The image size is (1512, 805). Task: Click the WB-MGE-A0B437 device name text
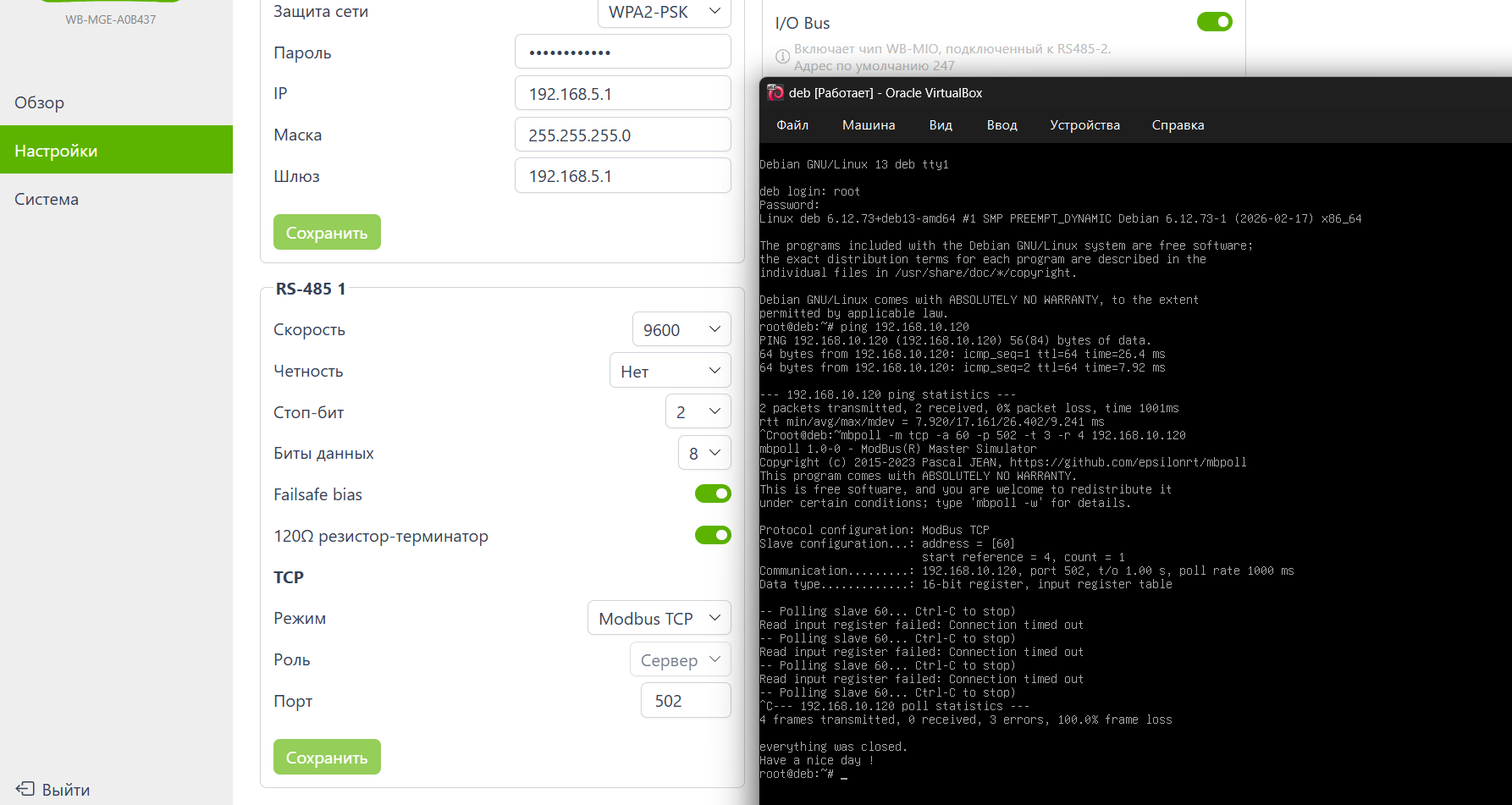pos(111,19)
